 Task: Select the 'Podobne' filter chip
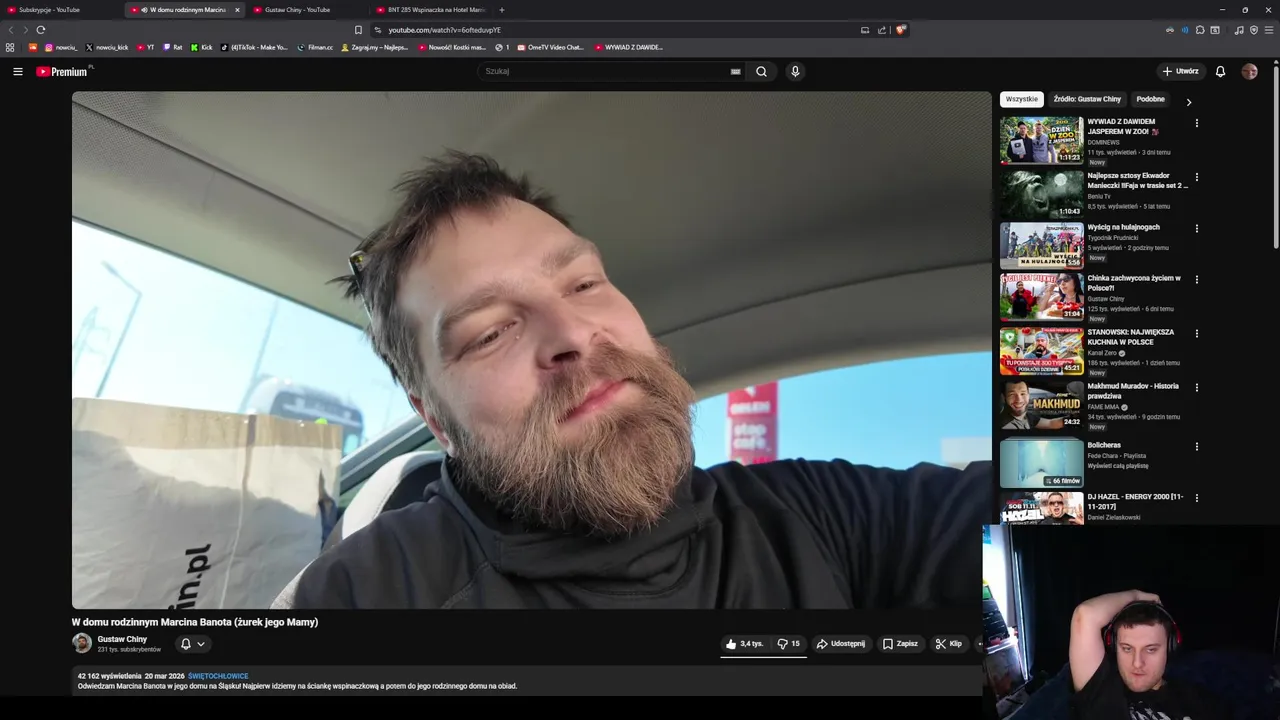1150,99
